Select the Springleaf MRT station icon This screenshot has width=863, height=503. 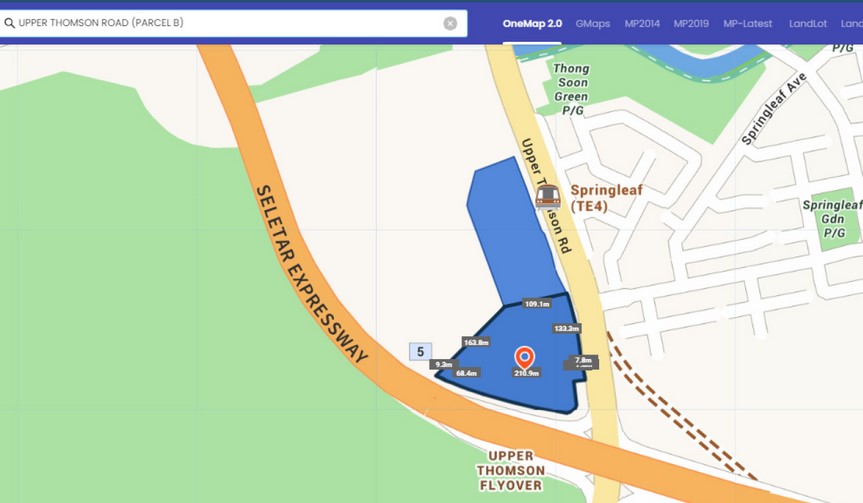point(547,196)
